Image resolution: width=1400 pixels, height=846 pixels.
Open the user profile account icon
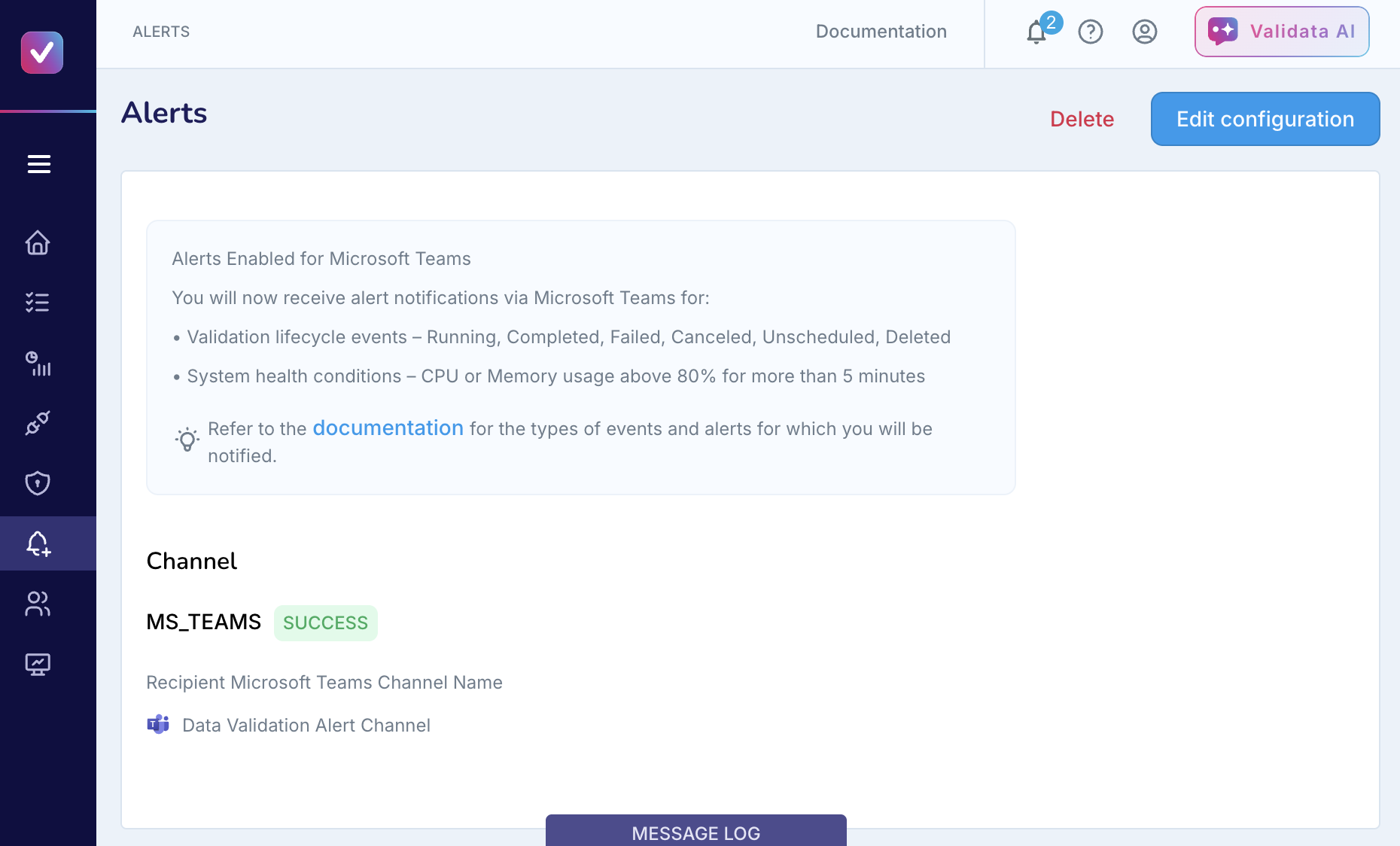[1143, 32]
